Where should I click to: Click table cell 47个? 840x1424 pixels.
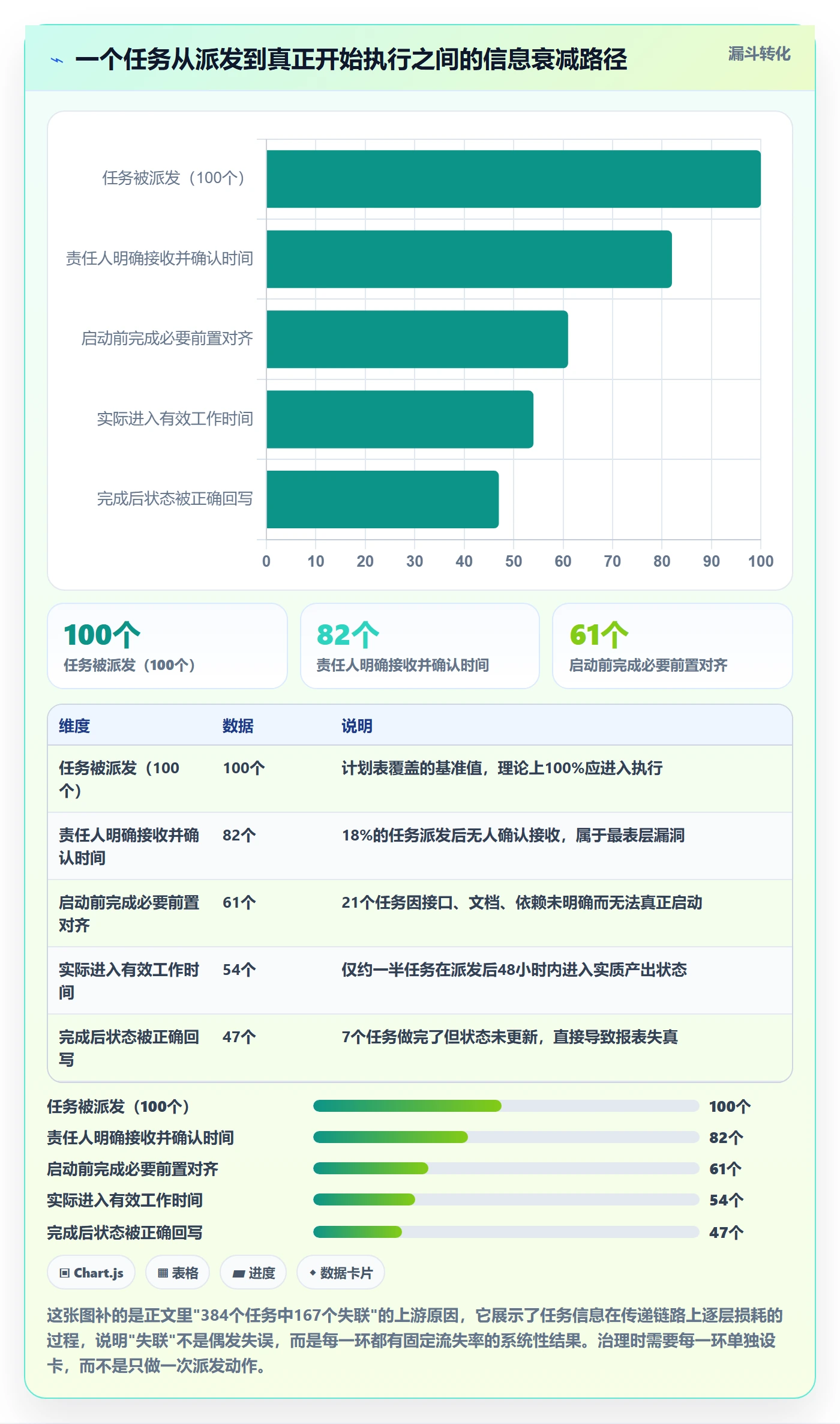point(239,1037)
